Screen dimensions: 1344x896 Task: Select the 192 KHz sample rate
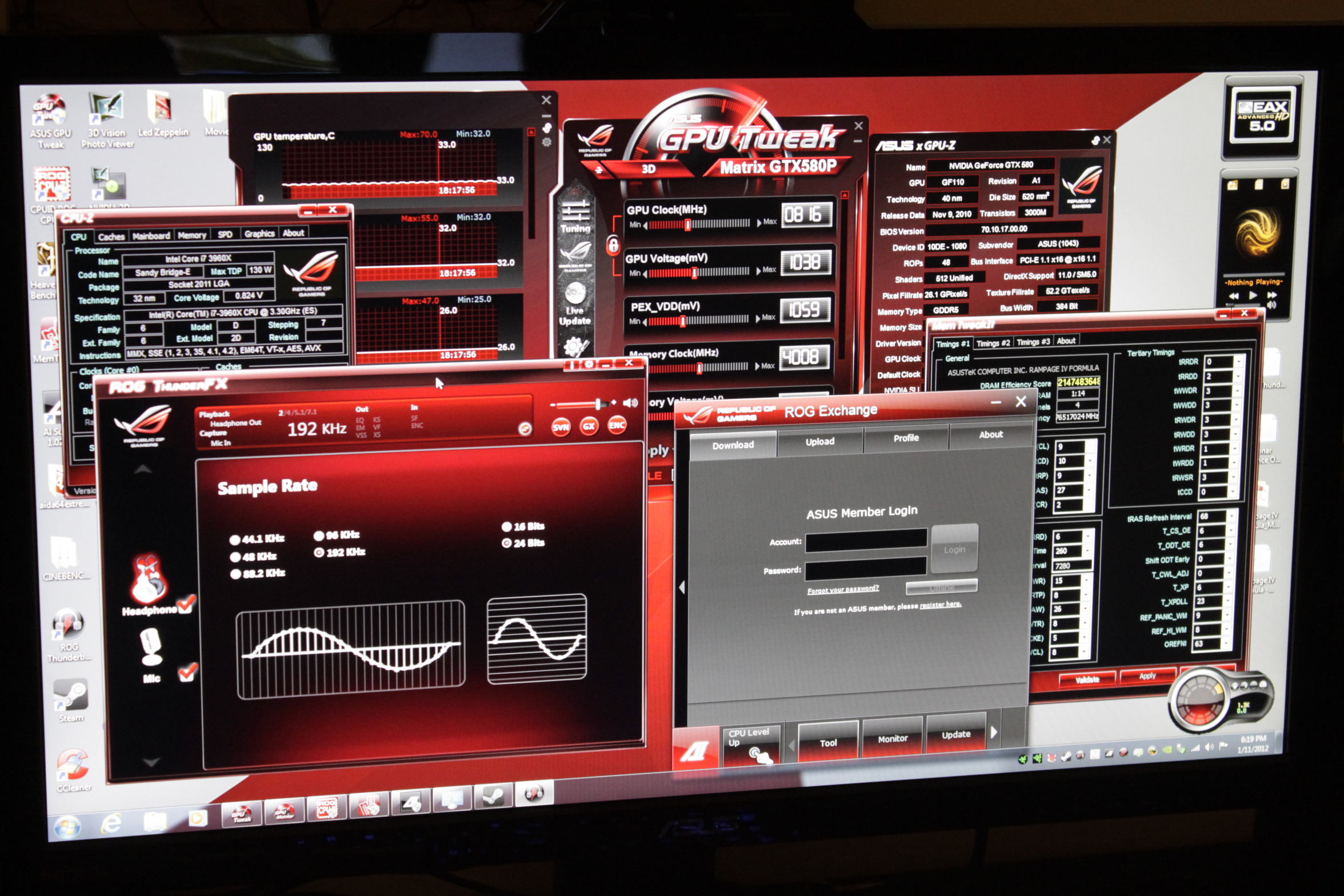(x=339, y=553)
